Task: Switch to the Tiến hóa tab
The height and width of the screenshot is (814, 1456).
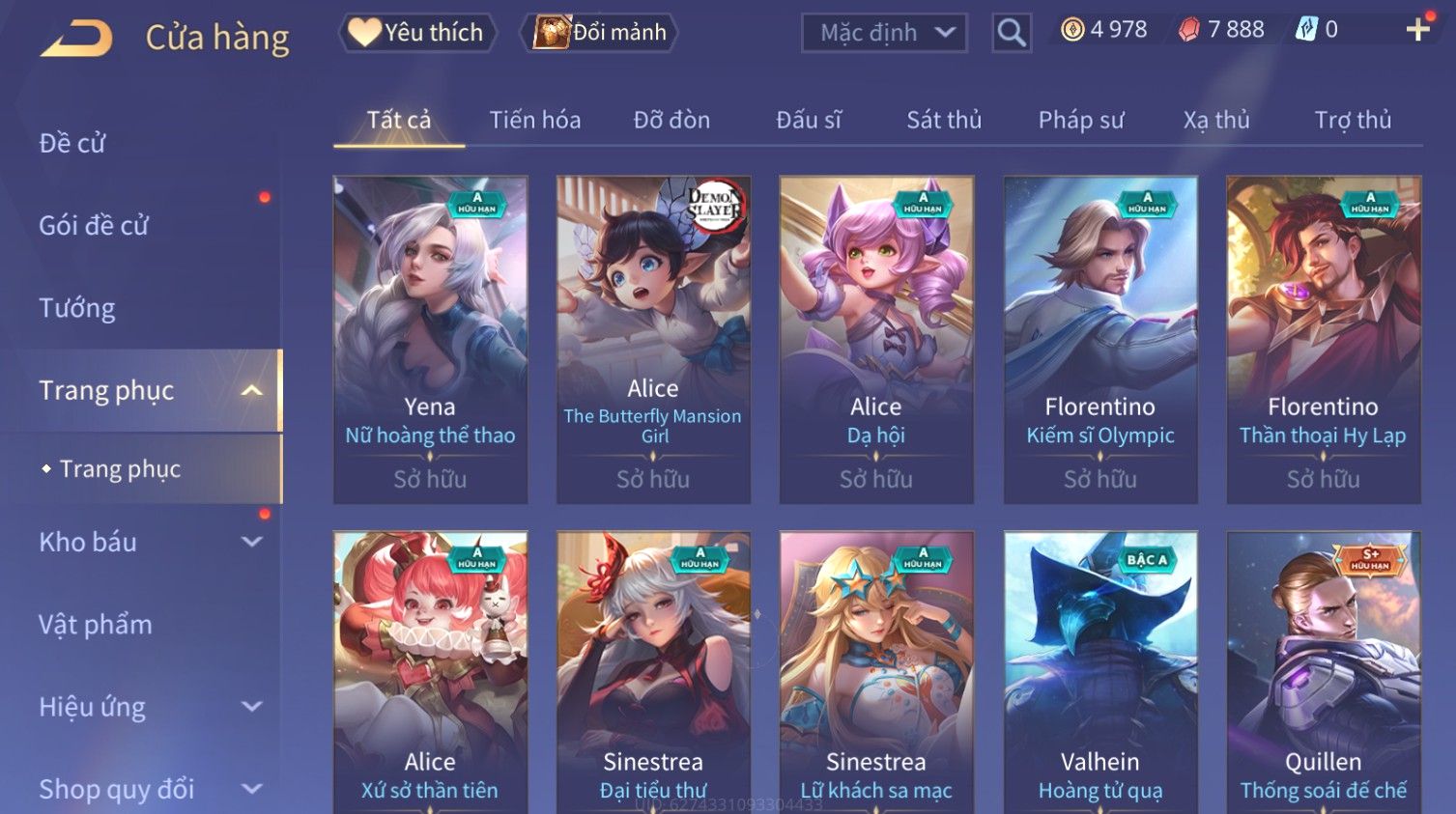Action: (x=534, y=120)
